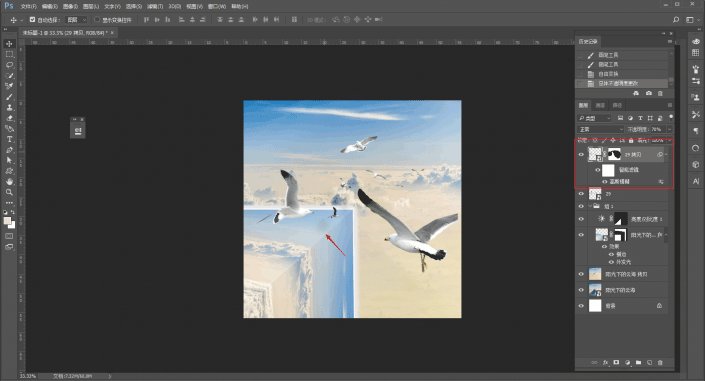Open the 文件(F) menu
The width and height of the screenshot is (705, 381).
[x=28, y=6]
